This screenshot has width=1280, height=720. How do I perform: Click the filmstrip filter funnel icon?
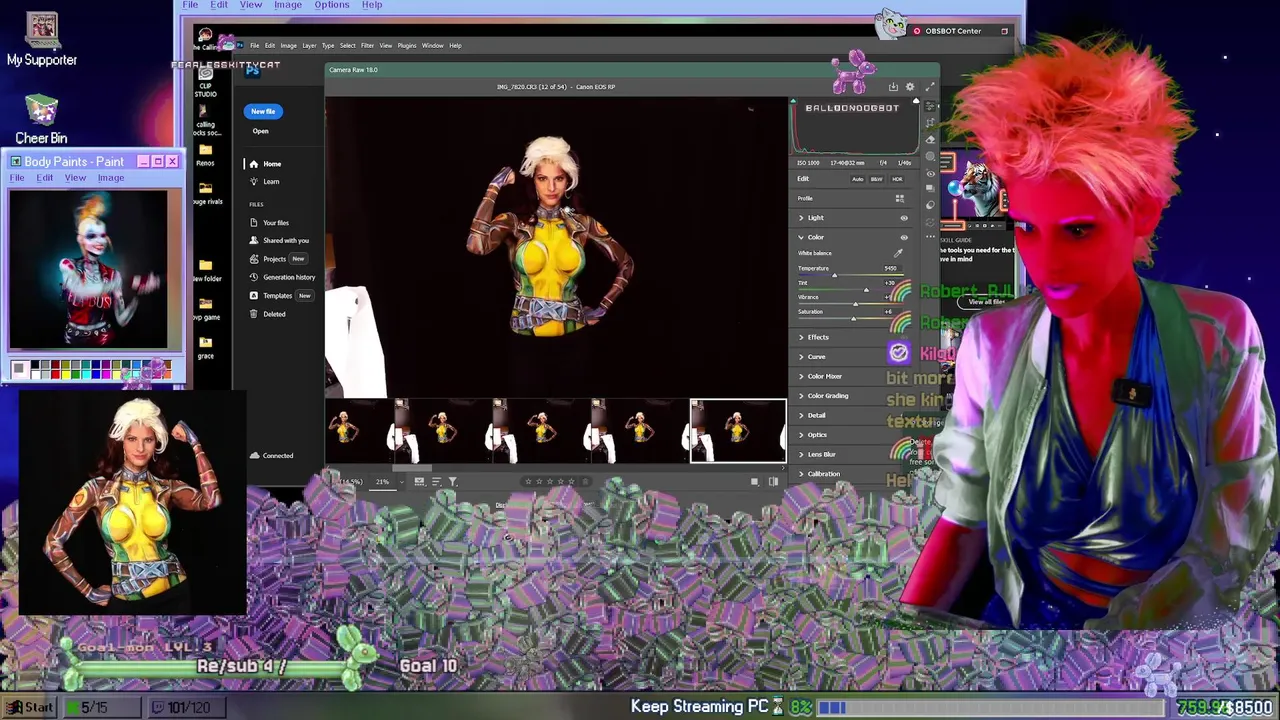(x=452, y=481)
